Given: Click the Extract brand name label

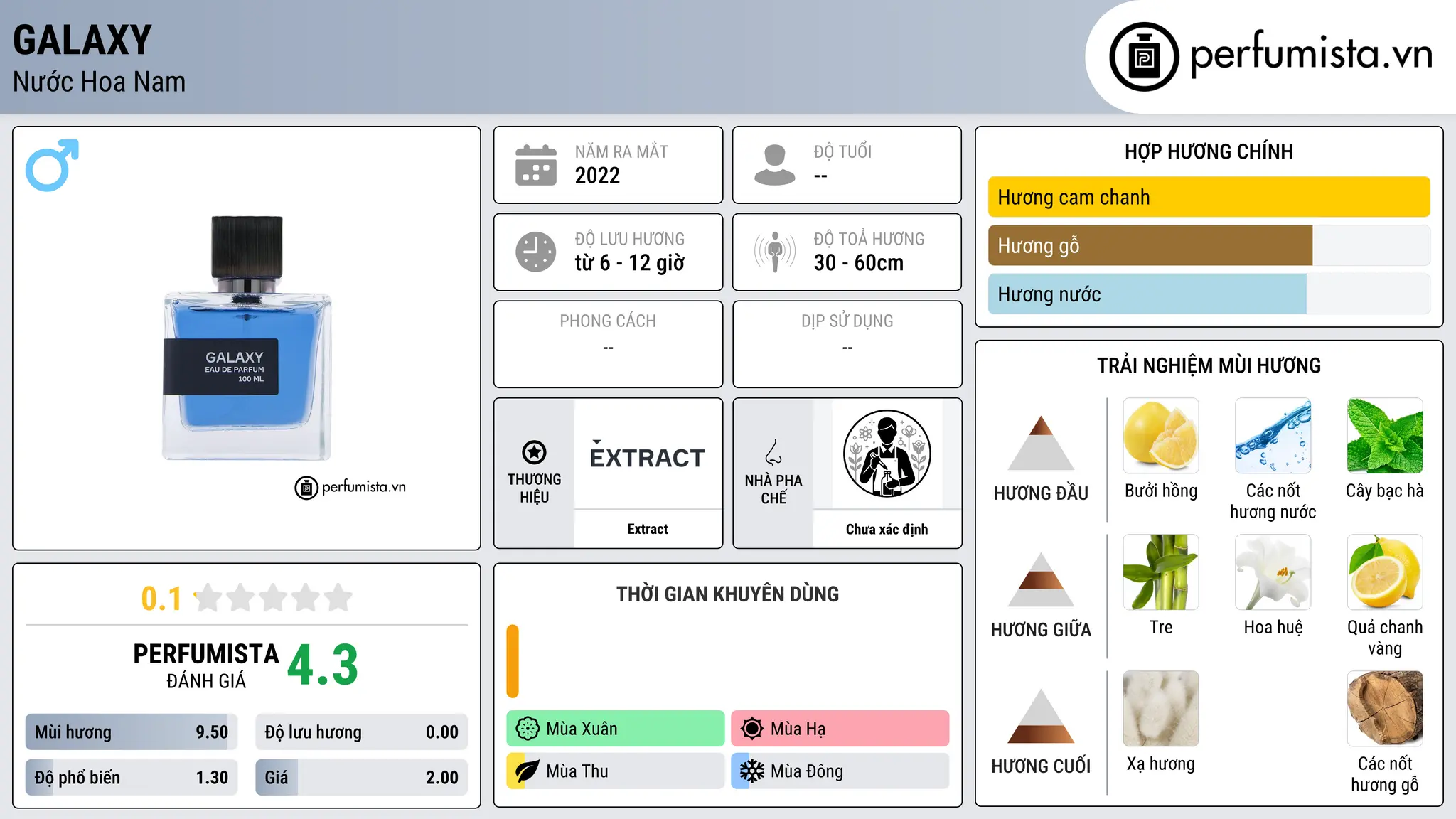Looking at the screenshot, I should (648, 529).
